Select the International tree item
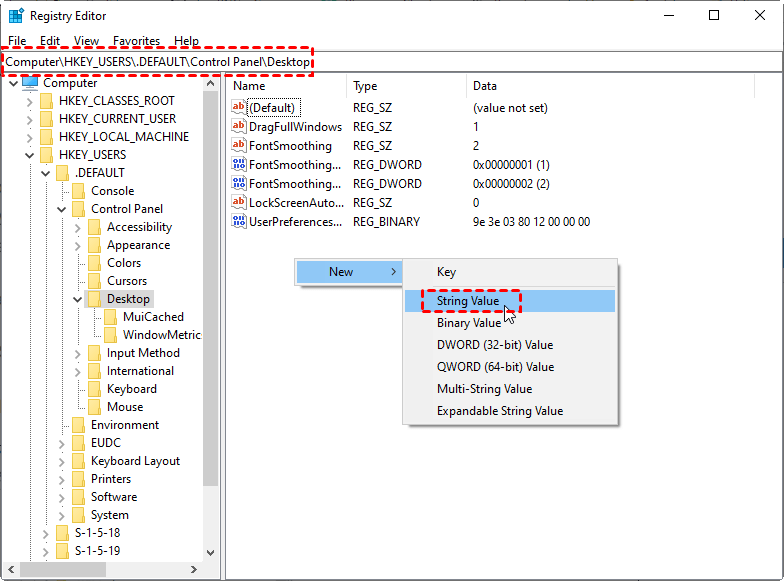 [140, 371]
